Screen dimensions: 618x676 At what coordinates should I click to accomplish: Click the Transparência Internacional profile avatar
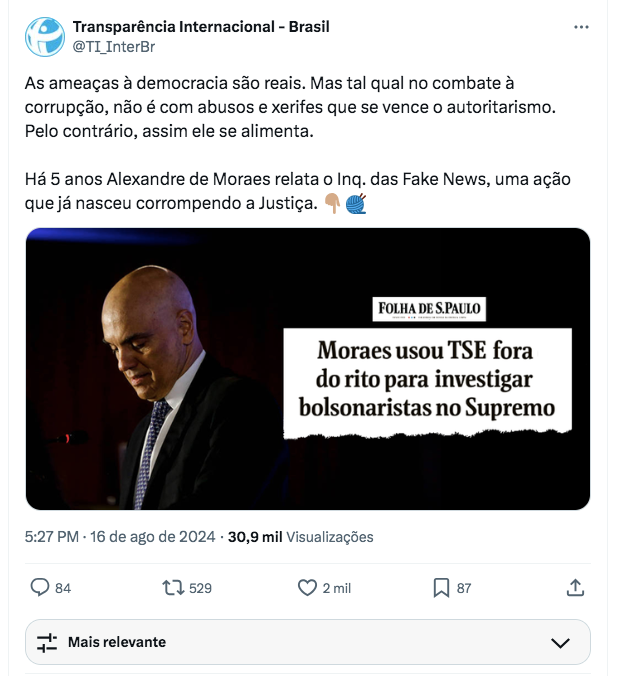point(45,36)
